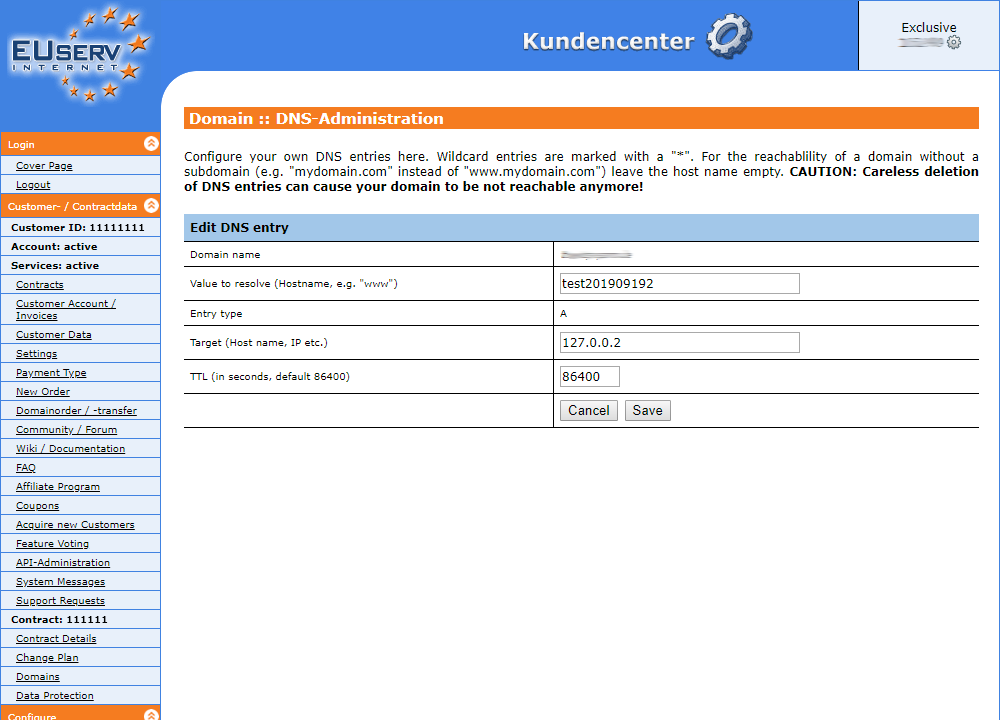Go to API-Administration
The width and height of the screenshot is (1000, 720).
tap(63, 563)
